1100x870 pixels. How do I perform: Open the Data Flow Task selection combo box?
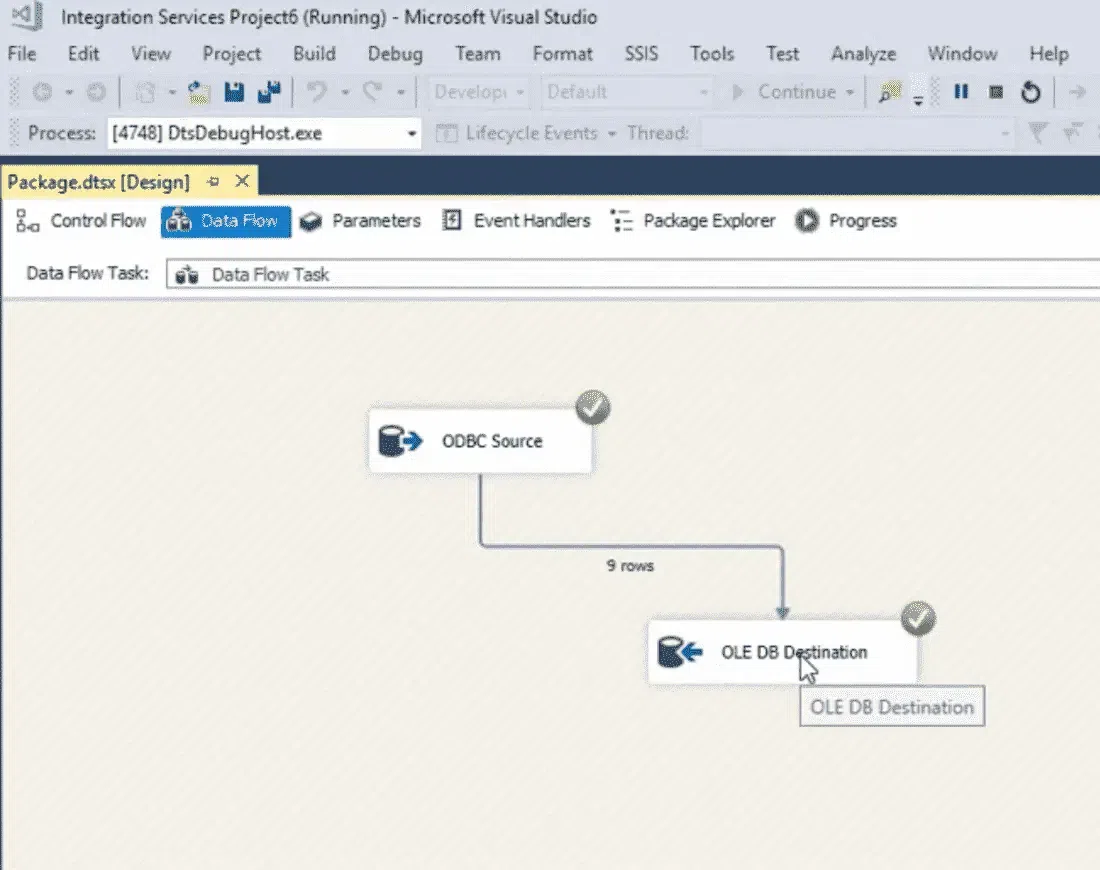[x=633, y=274]
